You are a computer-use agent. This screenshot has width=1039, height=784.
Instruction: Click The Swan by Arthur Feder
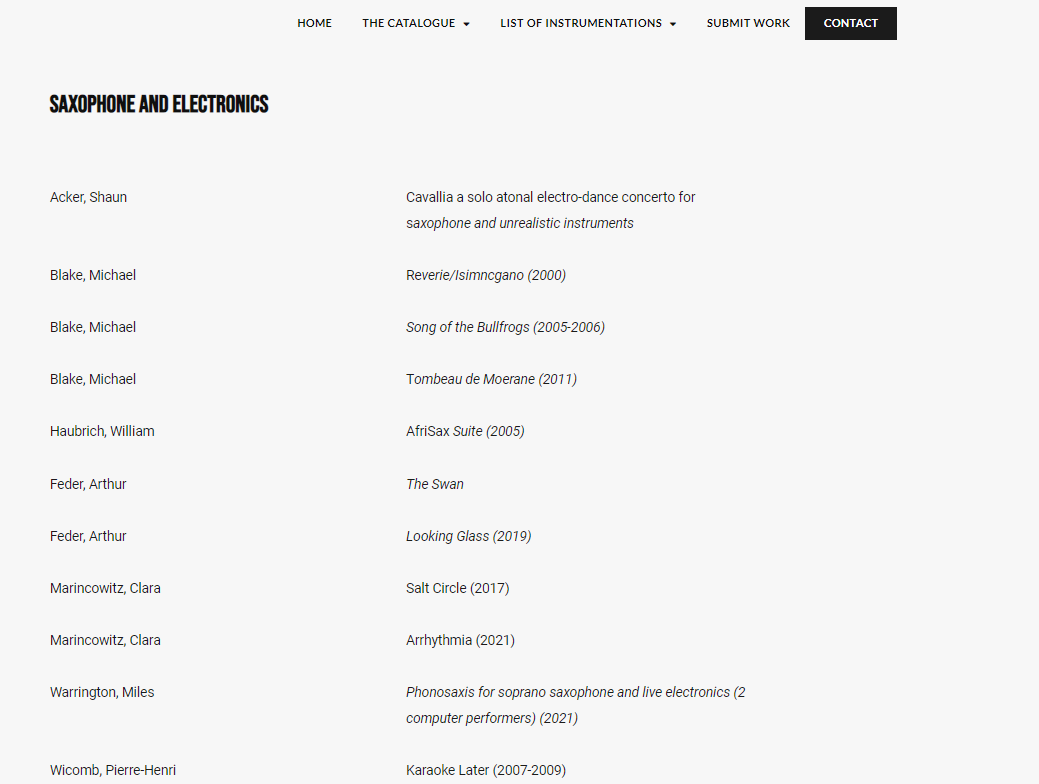[434, 484]
